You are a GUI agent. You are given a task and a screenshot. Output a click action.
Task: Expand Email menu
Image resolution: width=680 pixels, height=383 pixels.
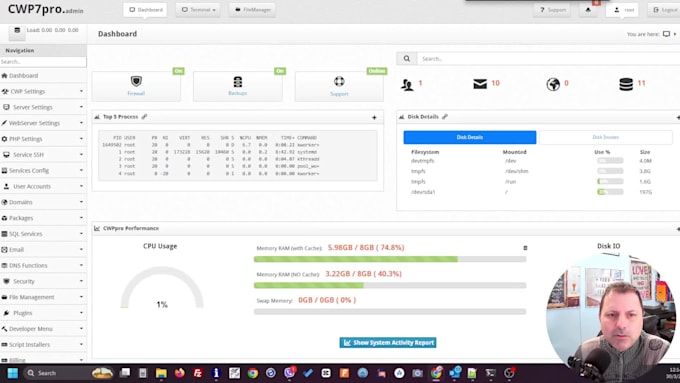[43, 250]
